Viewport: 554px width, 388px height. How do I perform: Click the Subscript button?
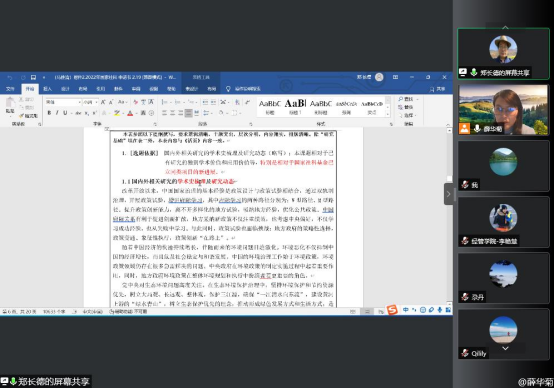(x=87, y=113)
